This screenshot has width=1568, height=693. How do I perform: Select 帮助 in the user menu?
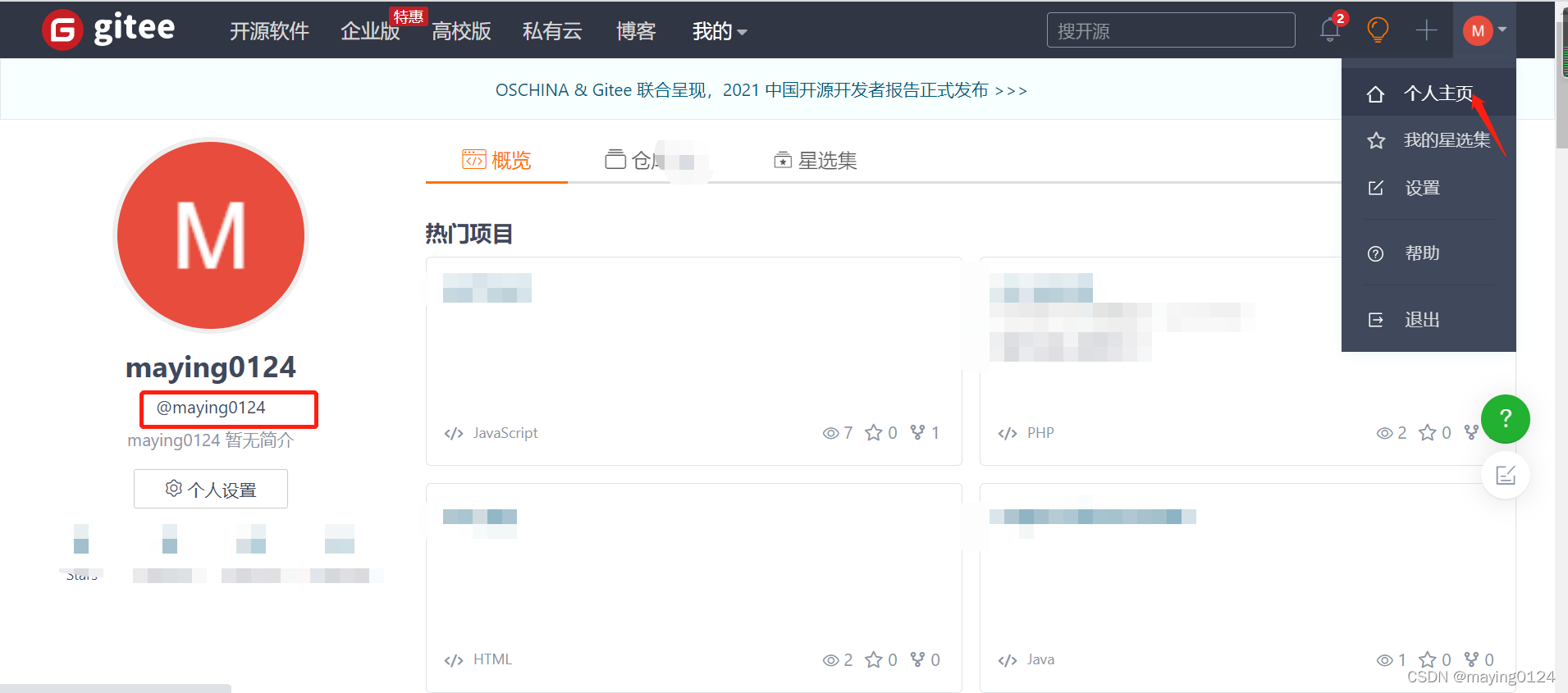[x=1429, y=253]
